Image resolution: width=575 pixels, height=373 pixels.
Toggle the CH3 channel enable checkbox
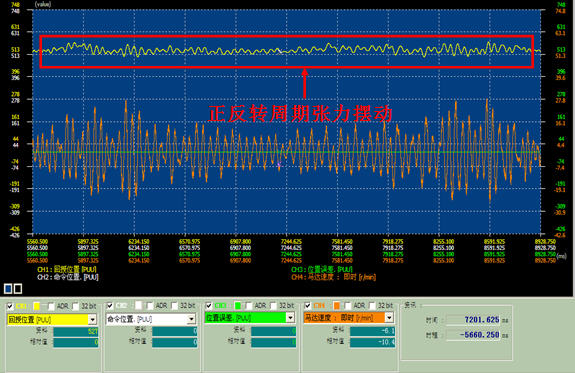209,306
